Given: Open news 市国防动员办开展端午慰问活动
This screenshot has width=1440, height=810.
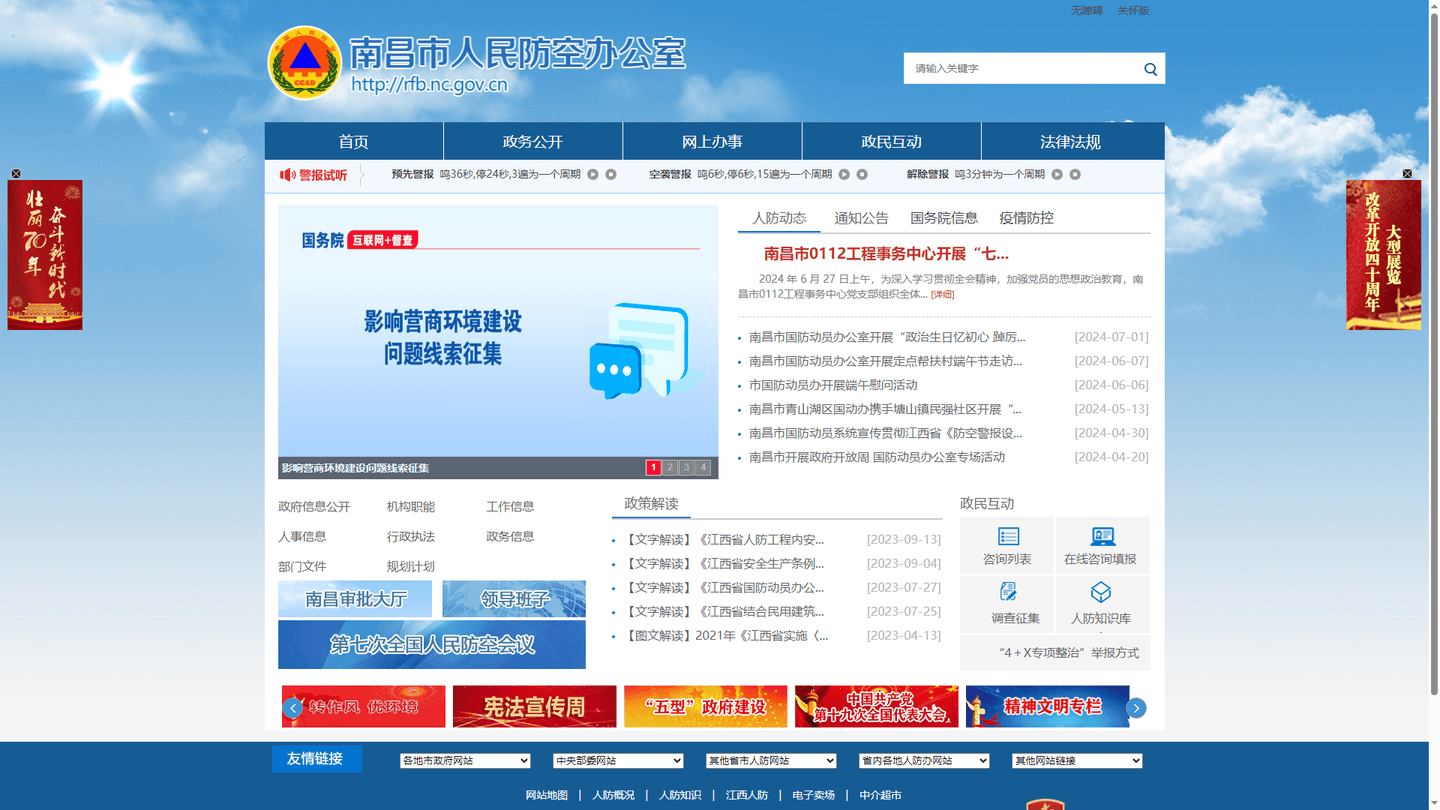Looking at the screenshot, I should pyautogui.click(x=833, y=385).
